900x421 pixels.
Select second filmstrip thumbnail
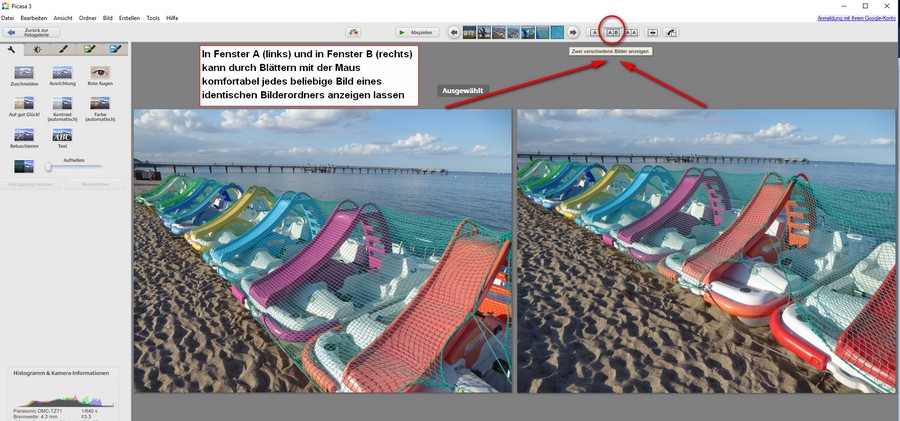pos(484,33)
